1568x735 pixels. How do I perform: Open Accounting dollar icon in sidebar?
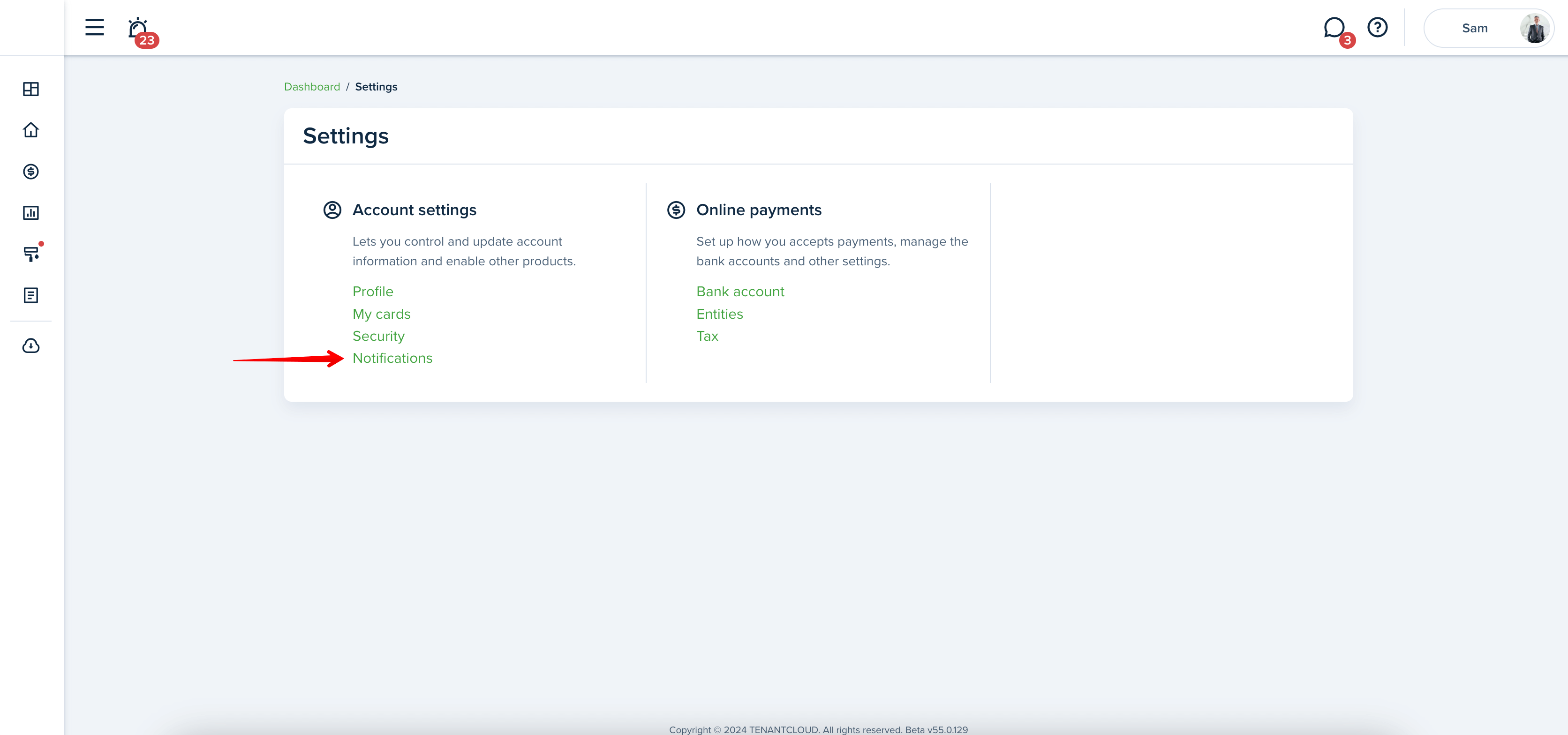coord(31,172)
